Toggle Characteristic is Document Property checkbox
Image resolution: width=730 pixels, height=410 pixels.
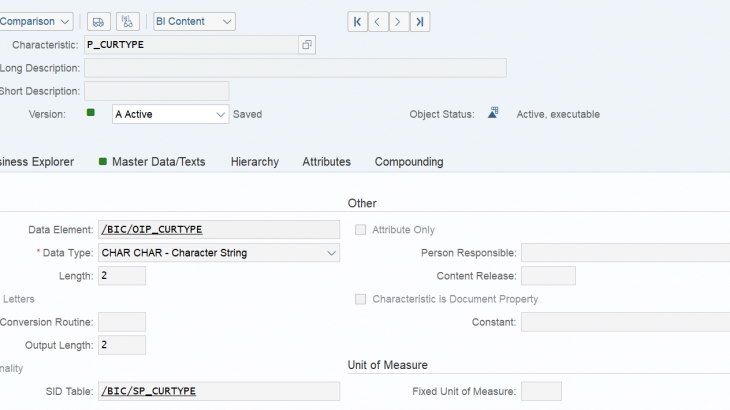click(x=360, y=299)
